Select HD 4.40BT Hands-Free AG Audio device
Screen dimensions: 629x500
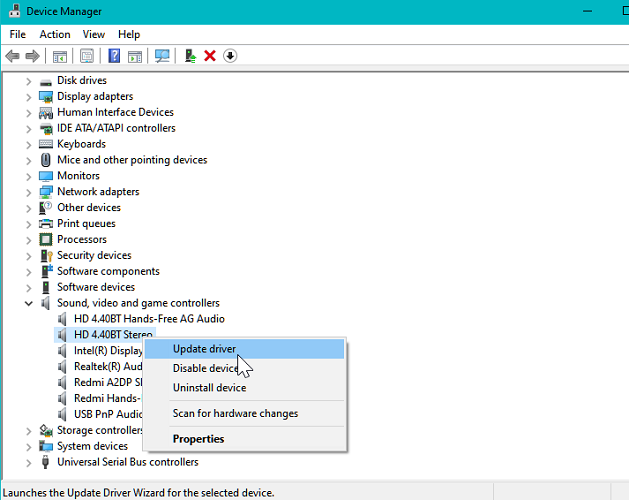[149, 319]
